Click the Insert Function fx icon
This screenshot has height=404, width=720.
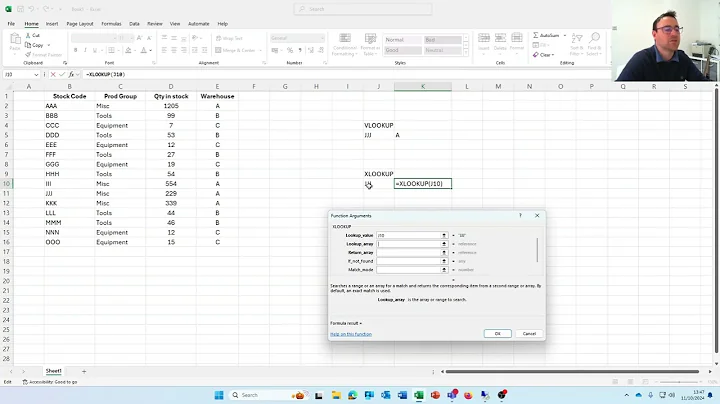coord(71,74)
